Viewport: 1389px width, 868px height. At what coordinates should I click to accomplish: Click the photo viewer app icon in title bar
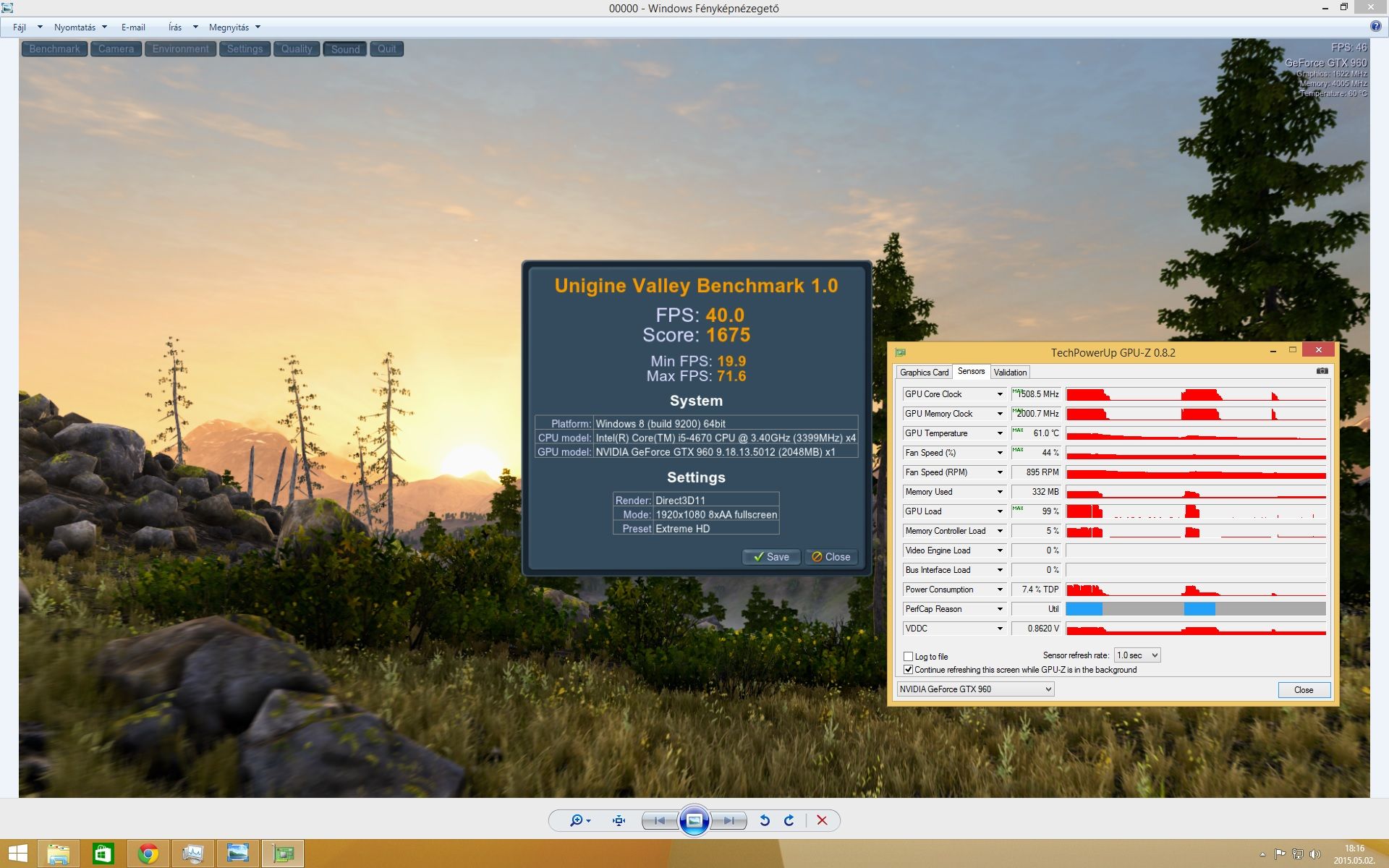(7, 8)
